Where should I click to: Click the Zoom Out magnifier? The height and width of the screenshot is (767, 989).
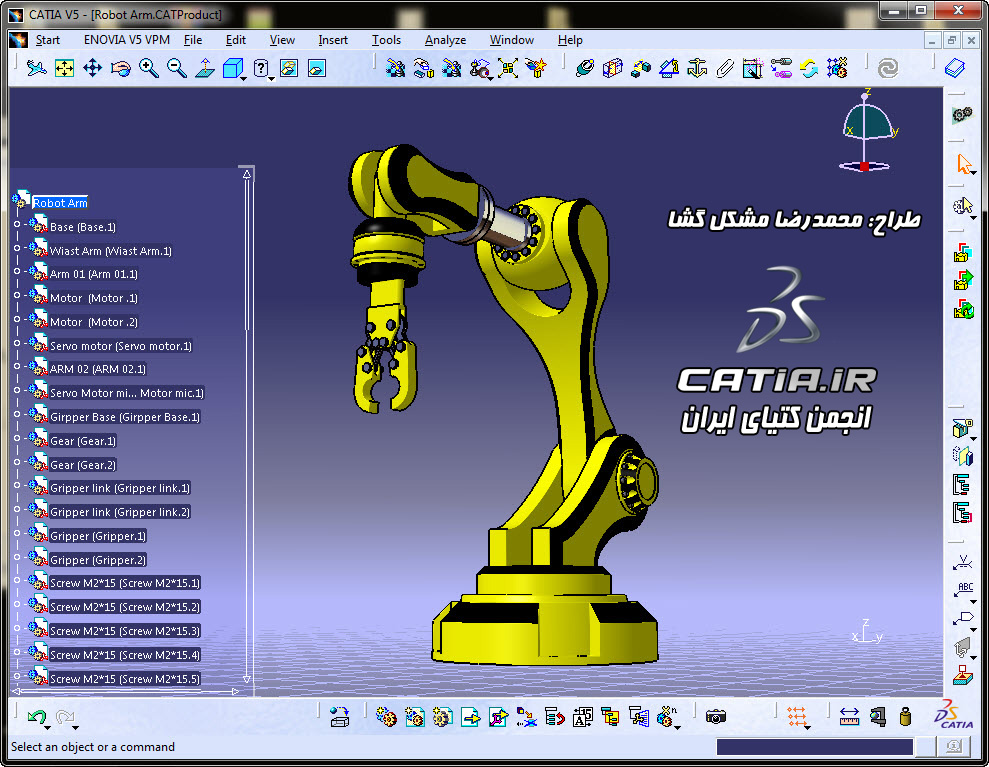tap(177, 67)
